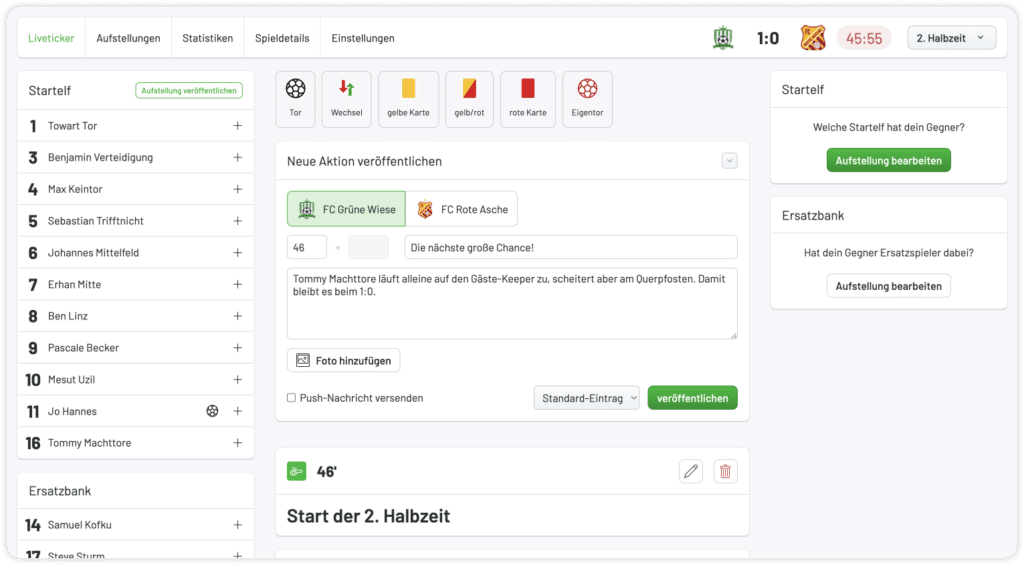Enable Push-Nachricht versenden checkbox
1024x565 pixels.
[x=291, y=398]
